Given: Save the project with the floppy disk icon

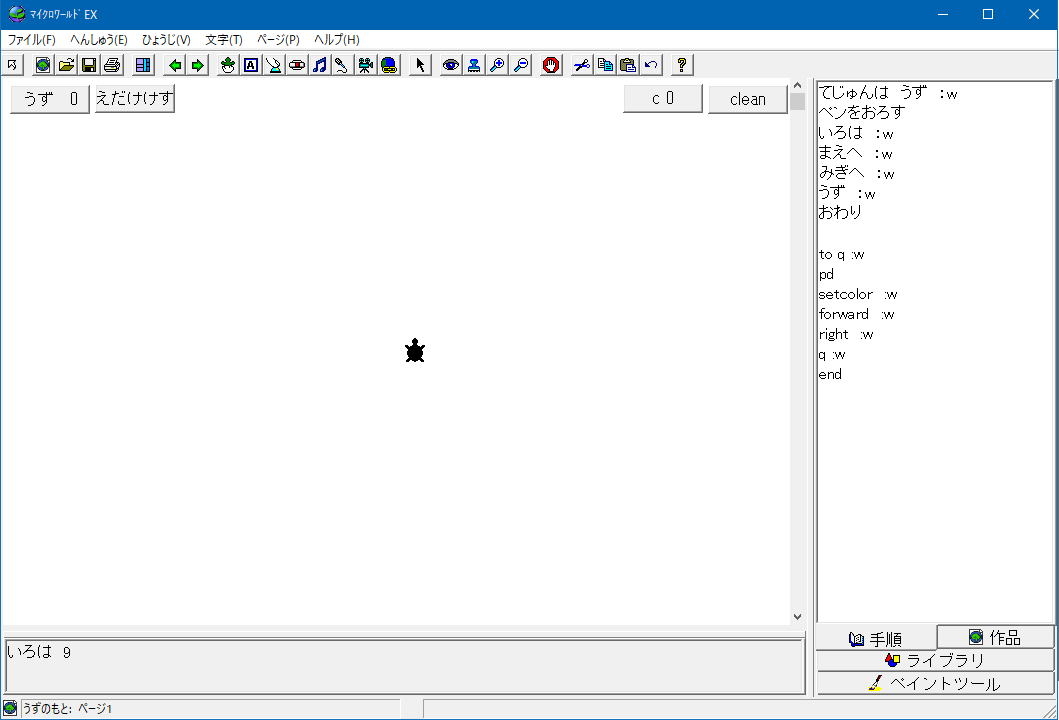Looking at the screenshot, I should pos(89,65).
